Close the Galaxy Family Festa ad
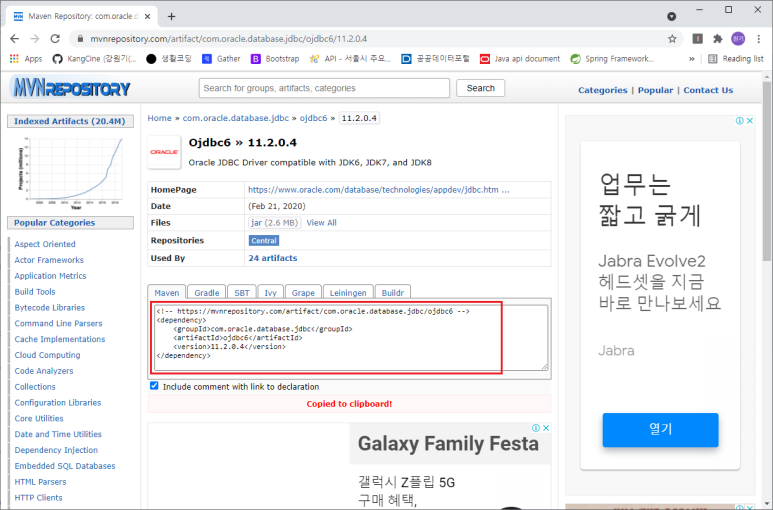Viewport: 773px width, 510px height. pos(546,428)
